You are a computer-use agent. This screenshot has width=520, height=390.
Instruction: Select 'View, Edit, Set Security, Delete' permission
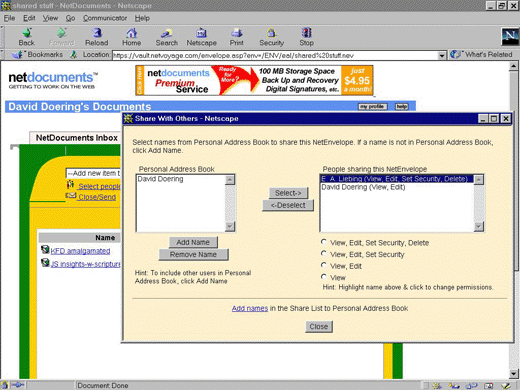click(x=324, y=242)
